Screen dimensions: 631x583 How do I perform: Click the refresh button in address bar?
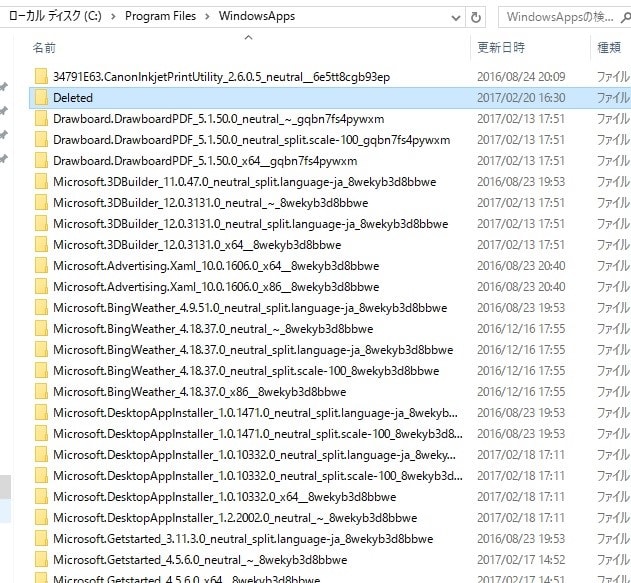point(476,17)
